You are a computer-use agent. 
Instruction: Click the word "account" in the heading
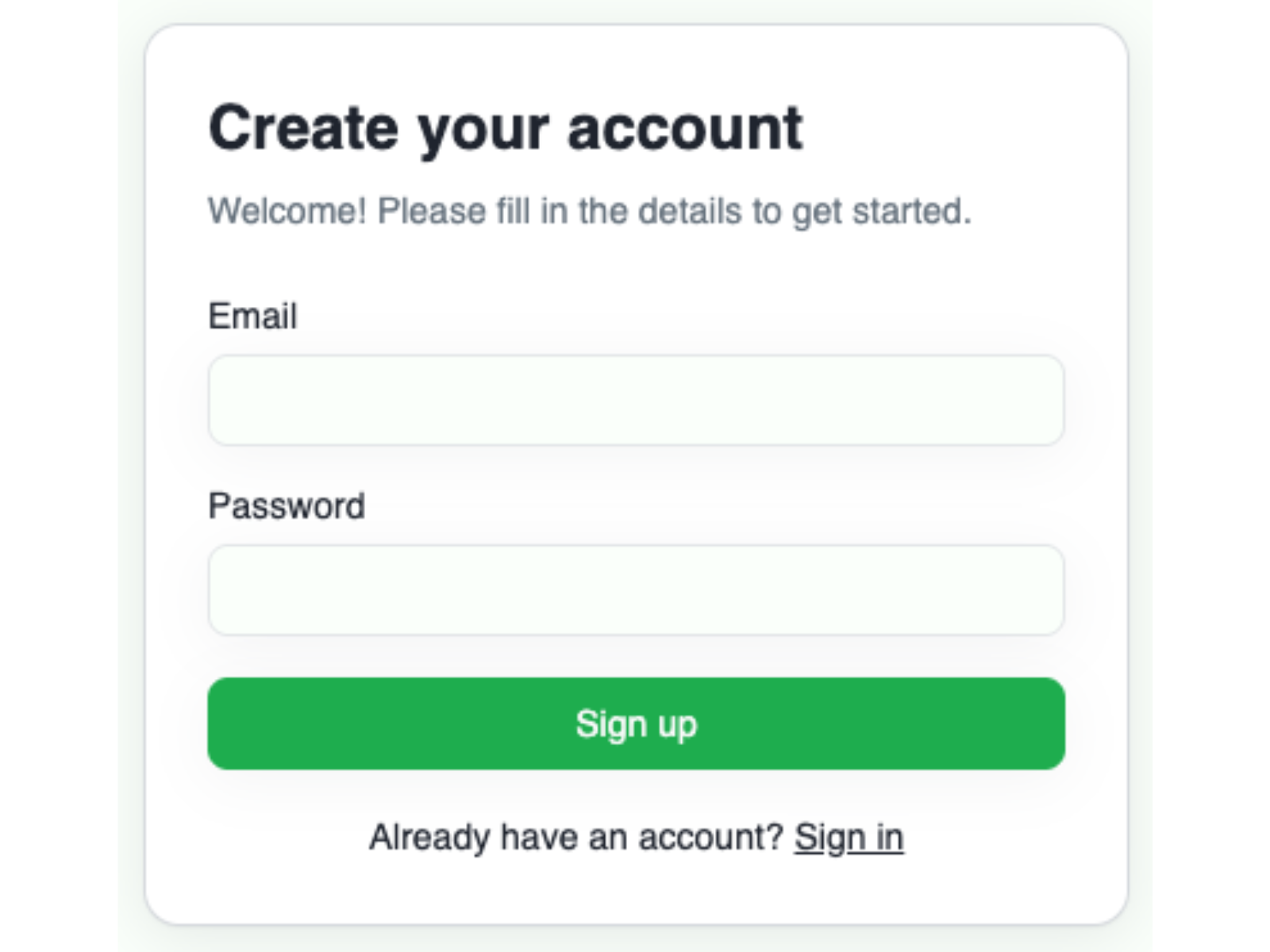[x=684, y=128]
